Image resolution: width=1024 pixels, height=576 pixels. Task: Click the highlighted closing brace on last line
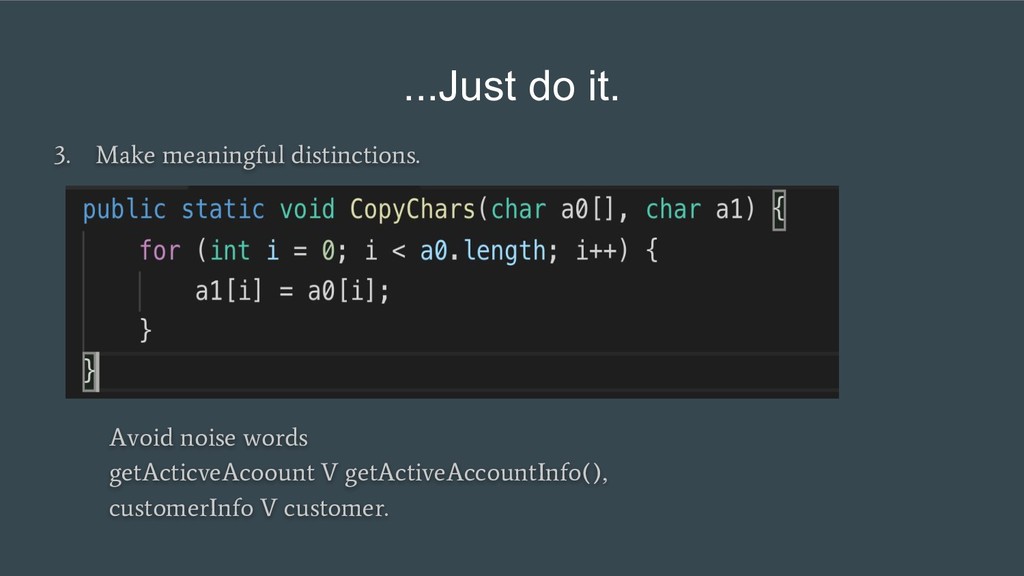point(90,372)
